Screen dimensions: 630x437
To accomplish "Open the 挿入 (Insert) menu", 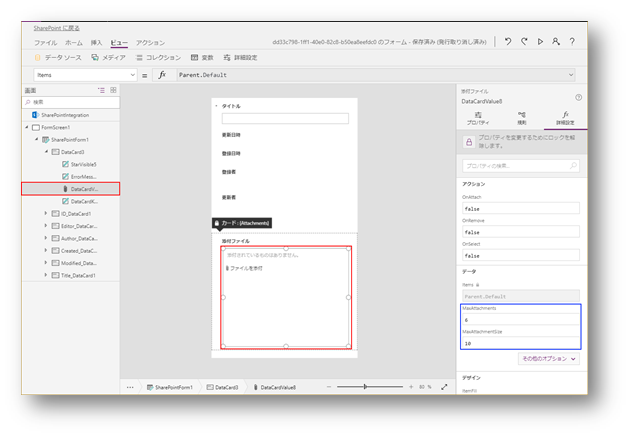I will pyautogui.click(x=97, y=43).
